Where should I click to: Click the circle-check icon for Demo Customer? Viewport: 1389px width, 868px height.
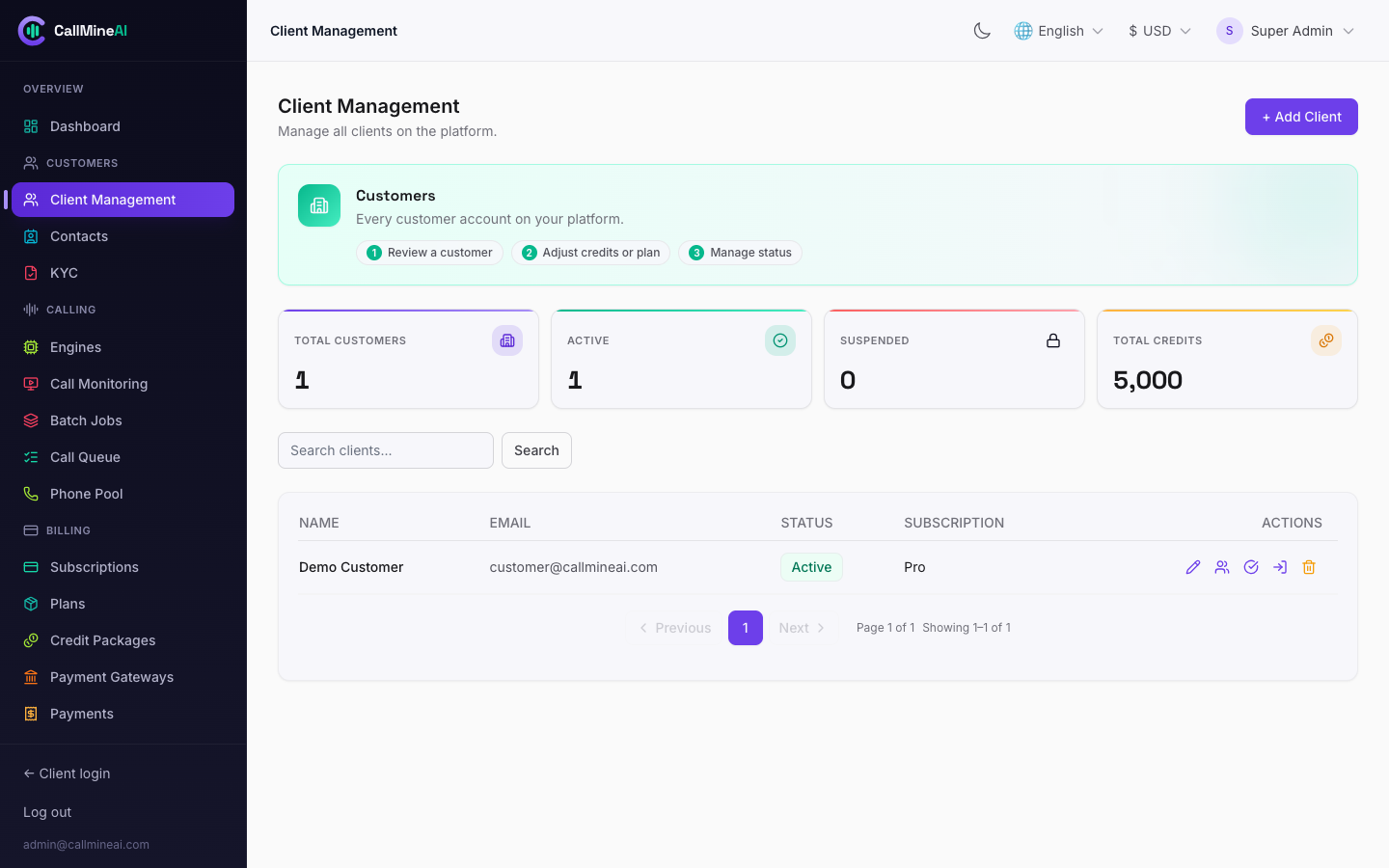(1251, 567)
